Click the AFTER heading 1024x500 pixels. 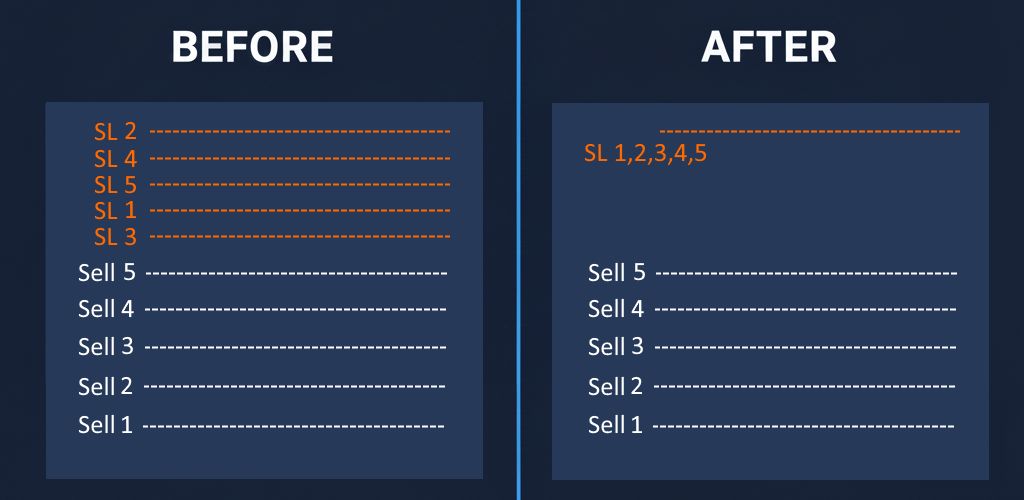pyautogui.click(x=769, y=47)
